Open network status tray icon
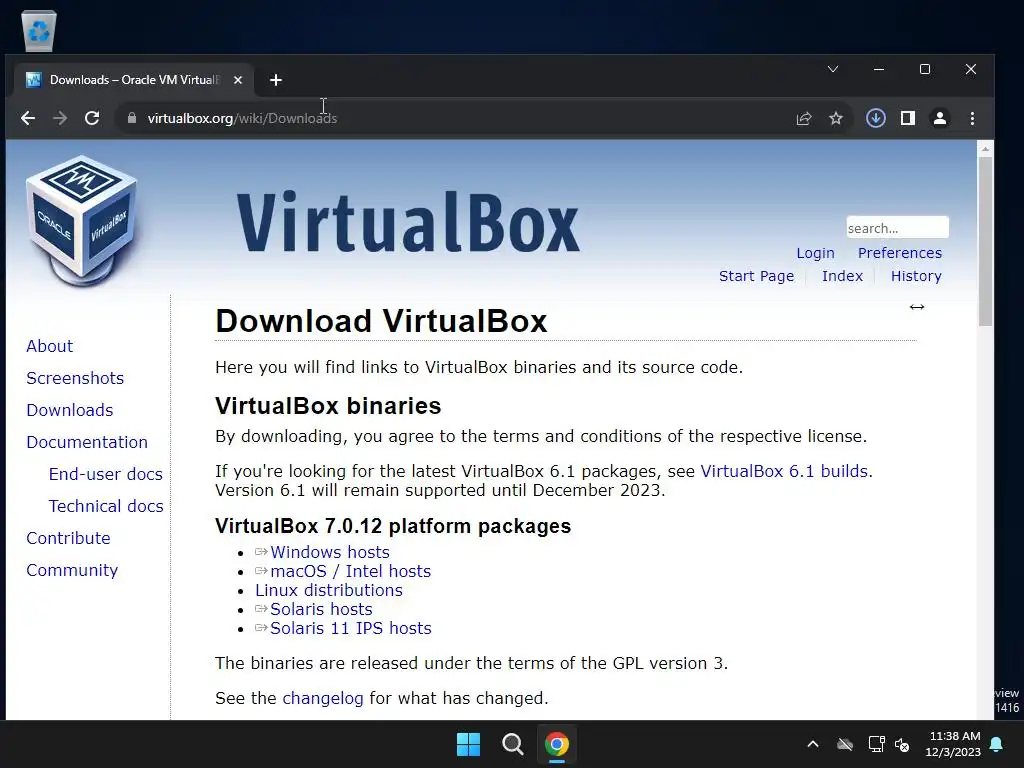The height and width of the screenshot is (768, 1024). tap(876, 744)
